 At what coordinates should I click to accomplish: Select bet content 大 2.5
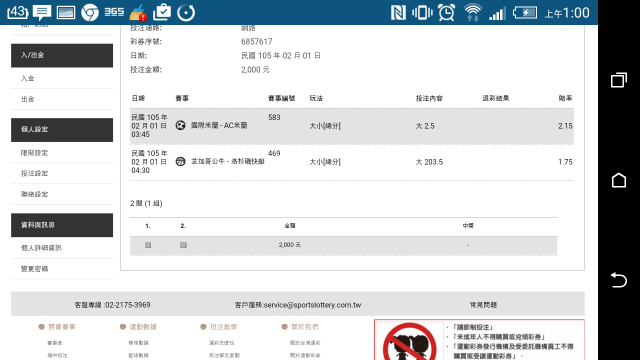(x=425, y=126)
